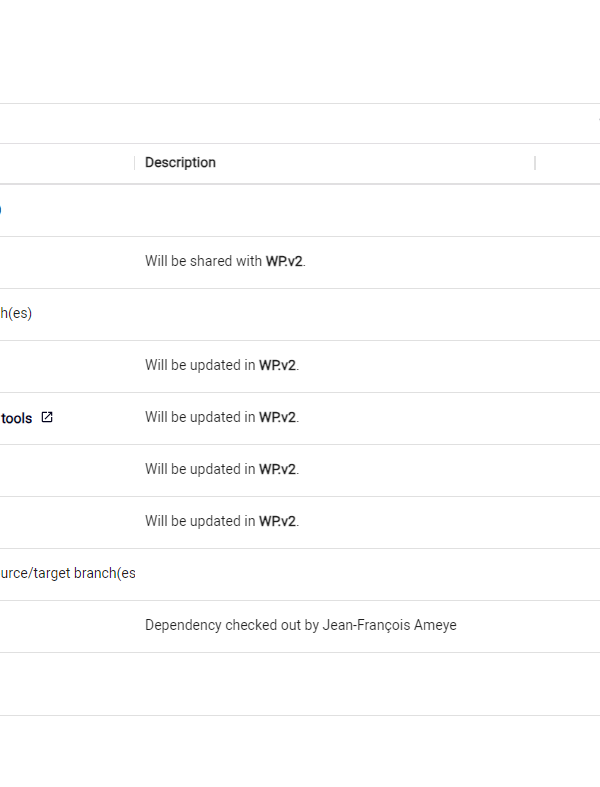Select the 'urce/target branch(es' row label
The width and height of the screenshot is (600, 787).
(x=68, y=573)
